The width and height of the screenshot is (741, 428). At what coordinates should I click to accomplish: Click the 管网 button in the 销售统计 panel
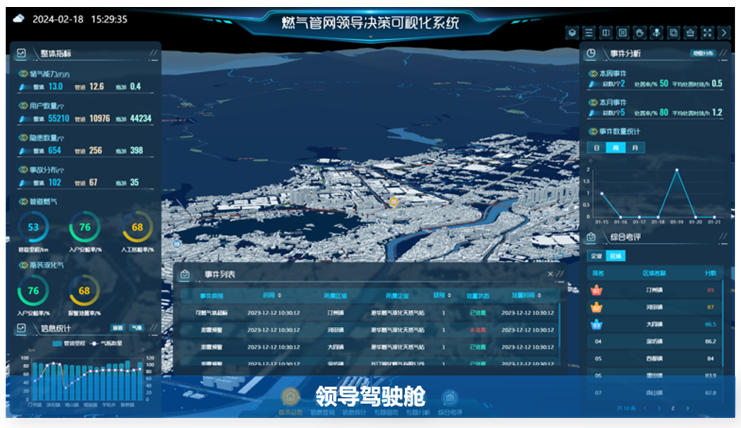coord(117,327)
